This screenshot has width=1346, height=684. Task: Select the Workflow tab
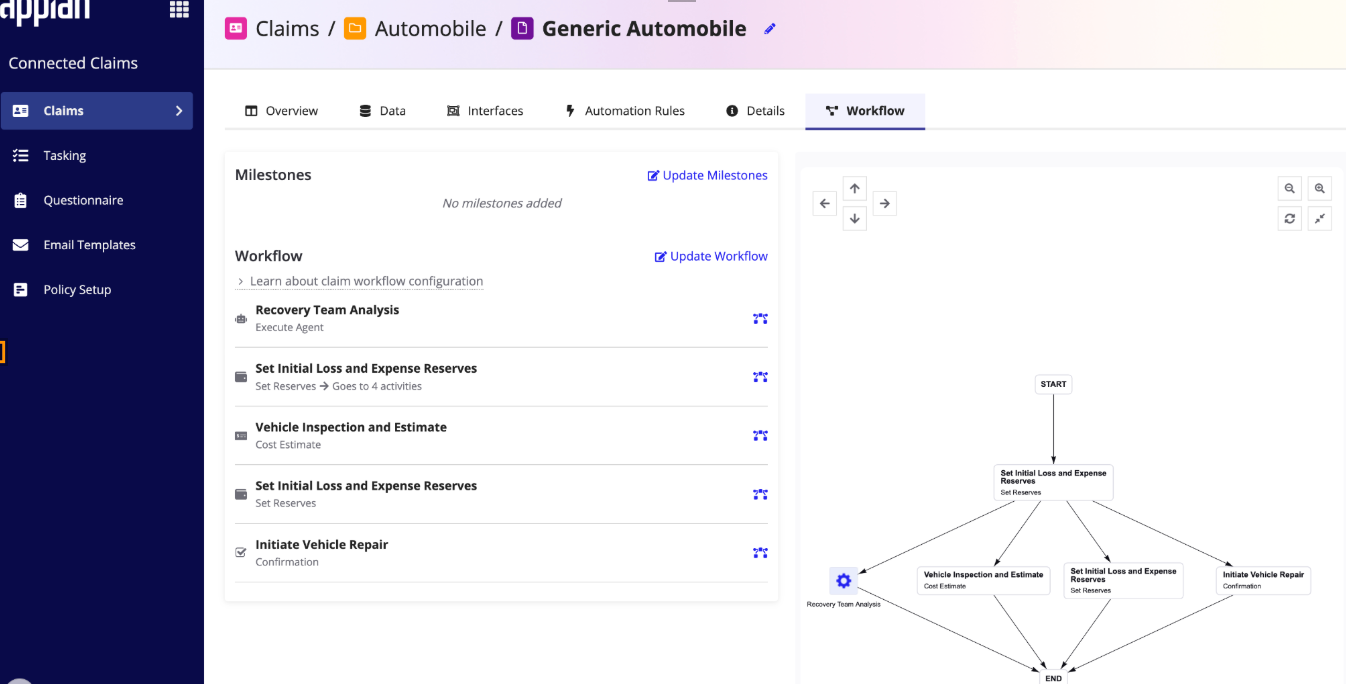pyautogui.click(x=865, y=111)
